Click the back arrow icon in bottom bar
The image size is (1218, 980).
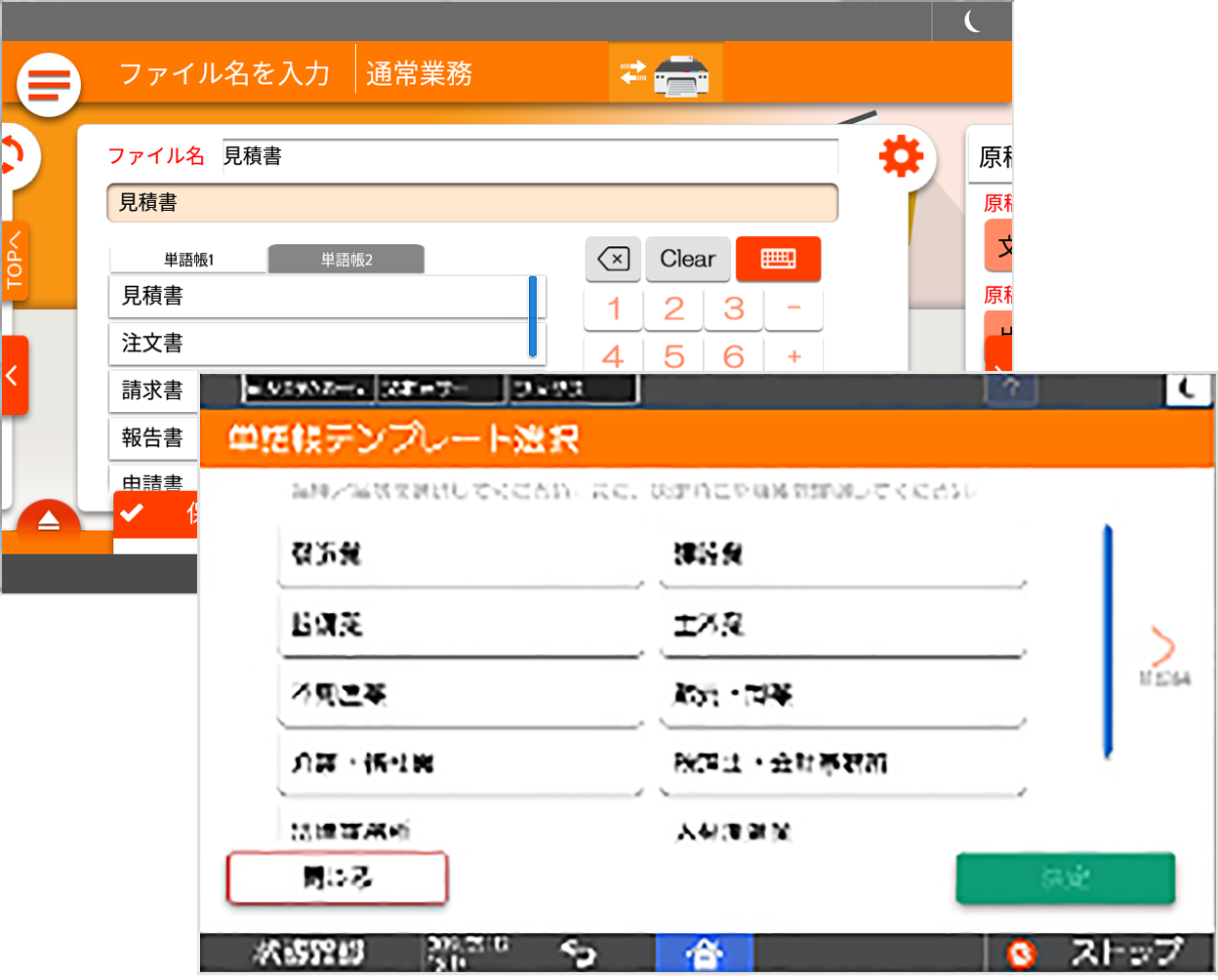[578, 953]
